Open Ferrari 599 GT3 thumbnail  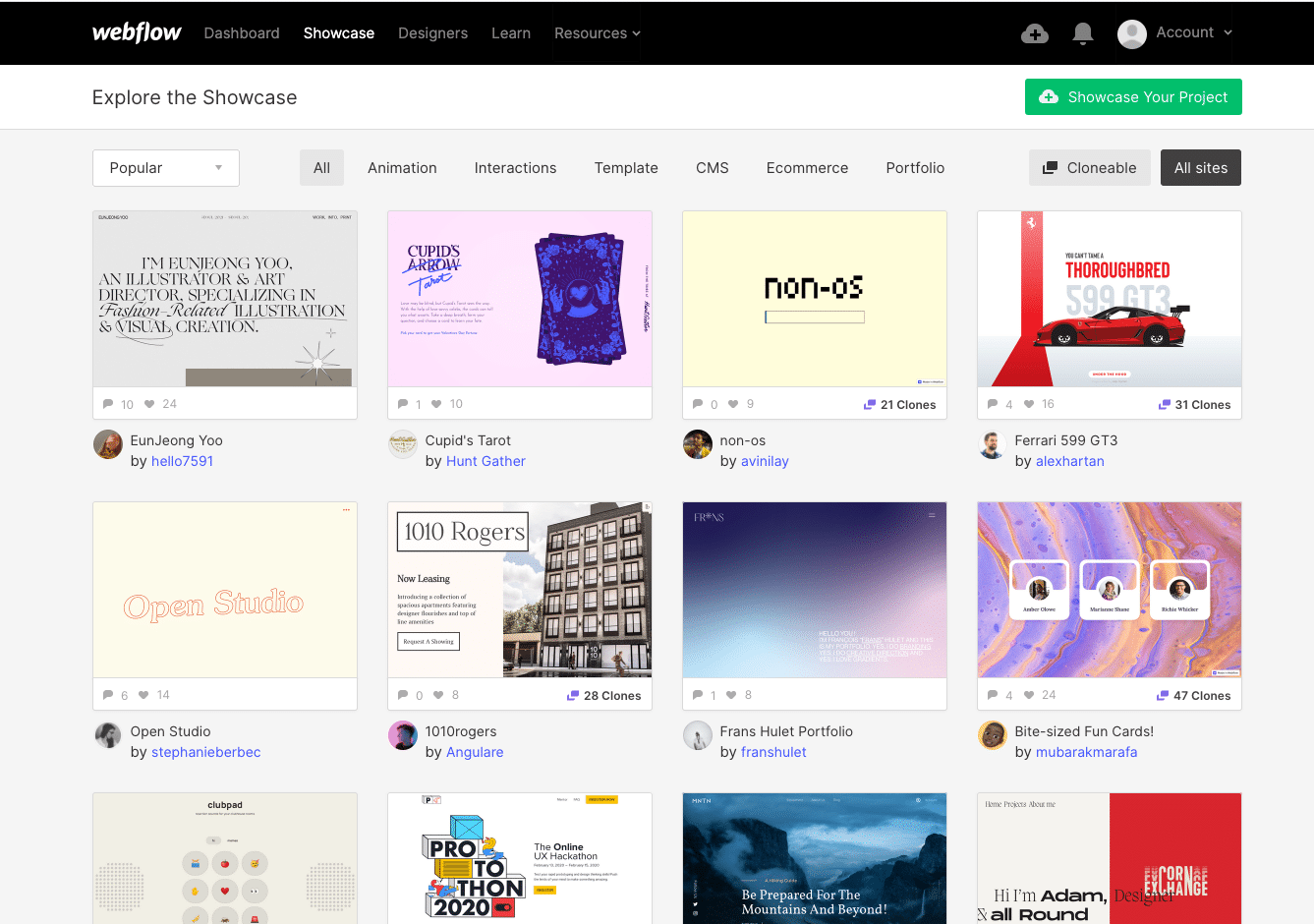click(x=1110, y=299)
